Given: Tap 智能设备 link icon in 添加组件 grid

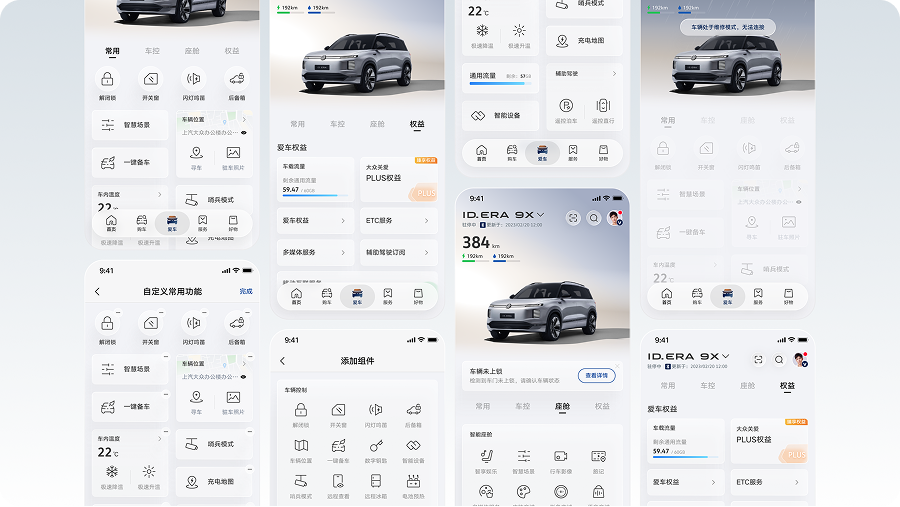Looking at the screenshot, I should 413,446.
